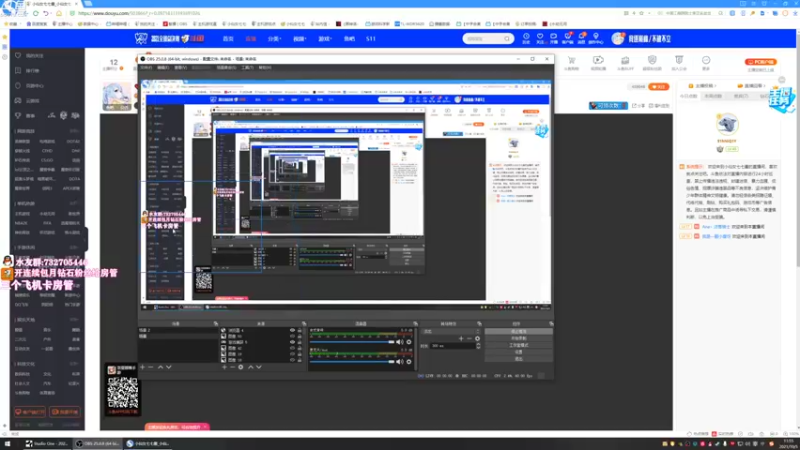Remove scene transition with minus icon
The image size is (800, 450).
(469, 338)
